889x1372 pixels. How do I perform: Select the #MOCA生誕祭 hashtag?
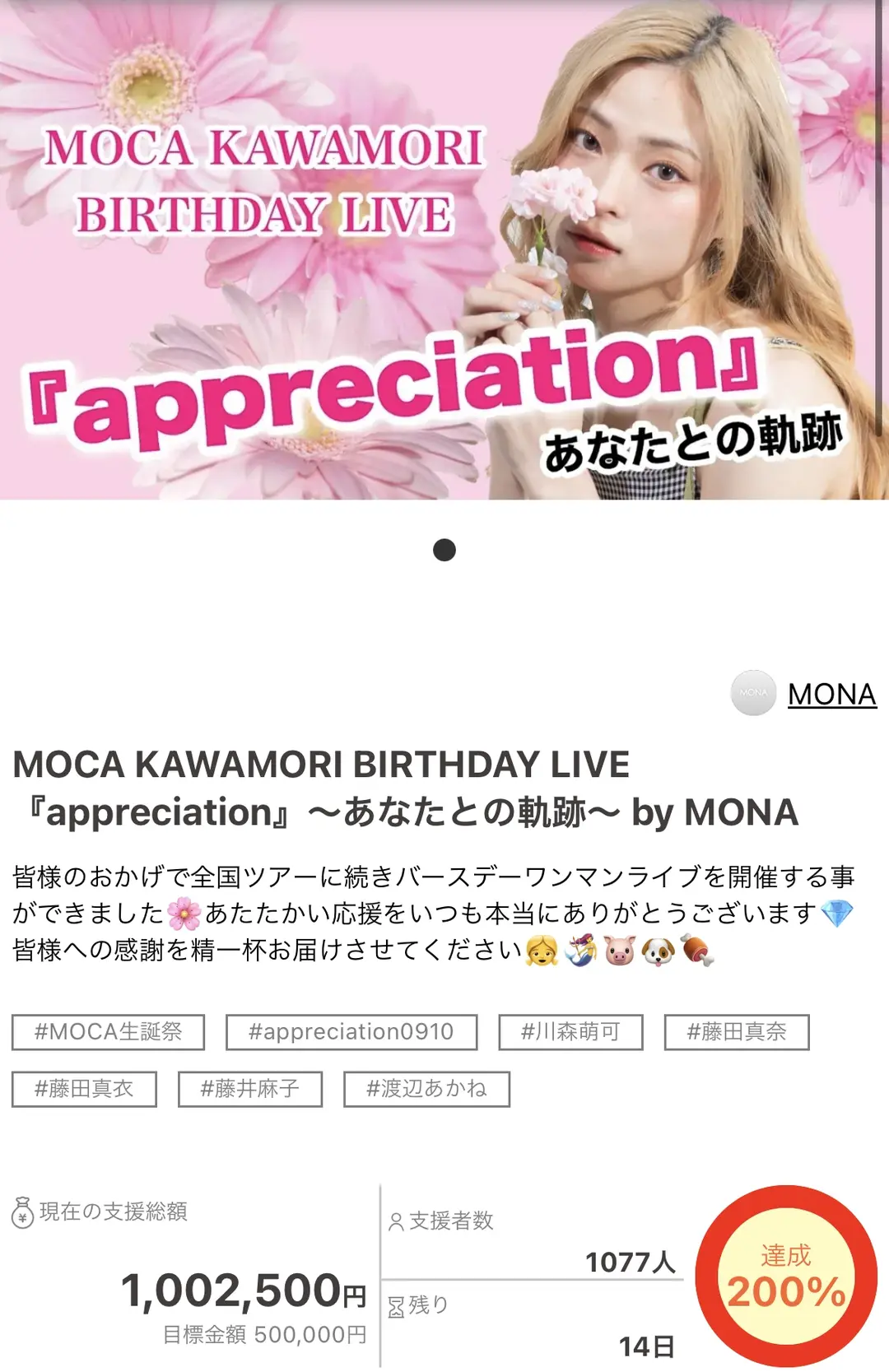click(108, 1032)
